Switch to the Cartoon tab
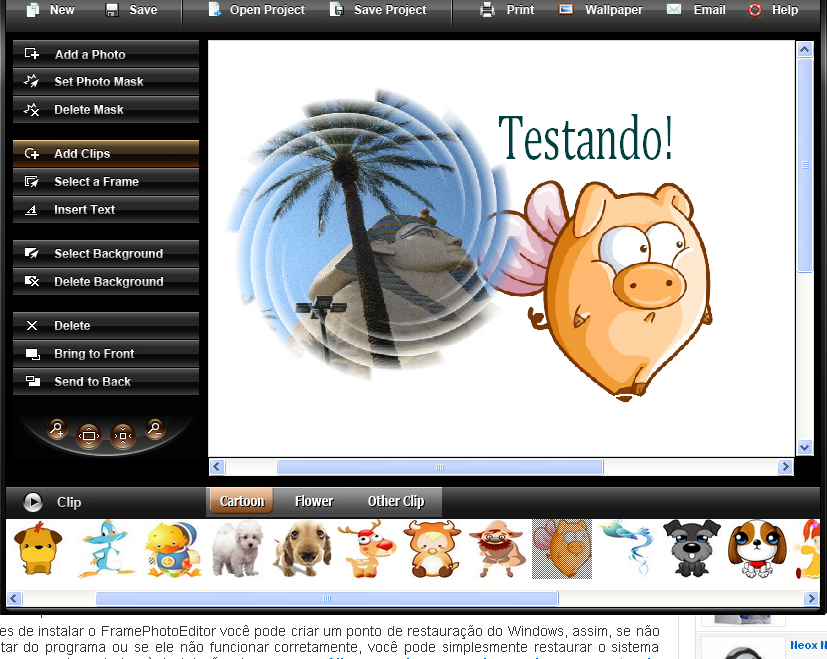The height and width of the screenshot is (659, 827). pos(242,501)
